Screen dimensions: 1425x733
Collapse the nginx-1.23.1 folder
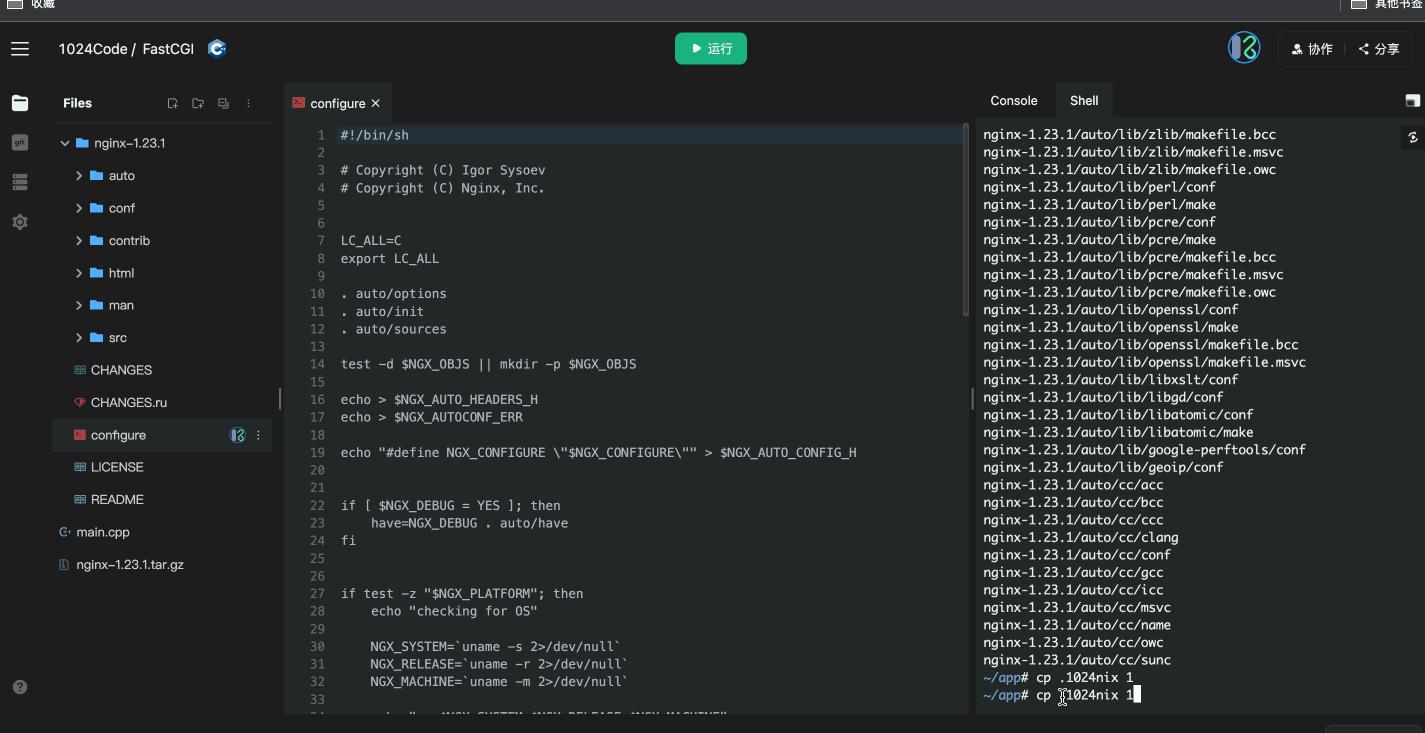click(x=65, y=143)
